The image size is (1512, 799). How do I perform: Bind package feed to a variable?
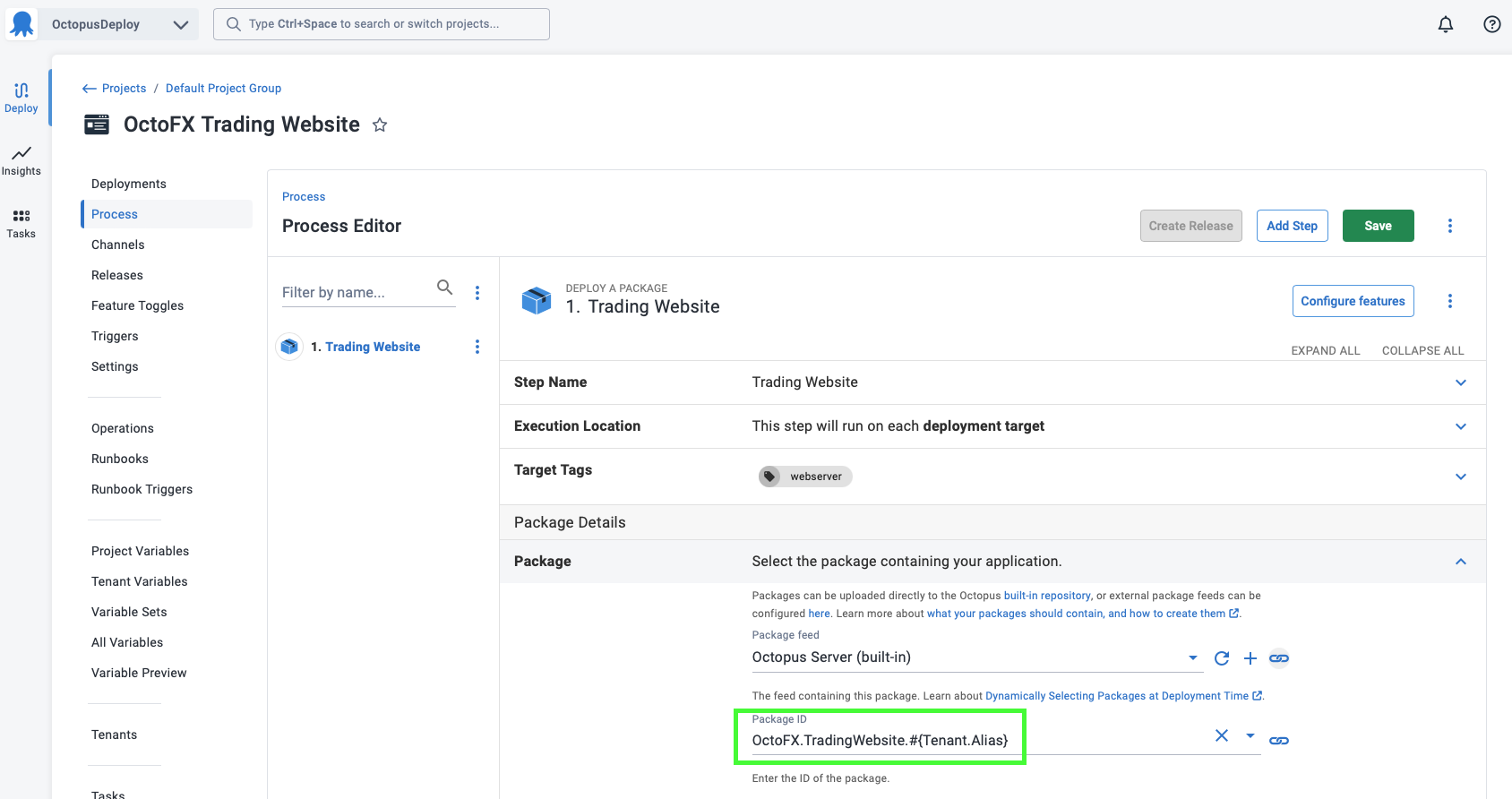tap(1279, 658)
